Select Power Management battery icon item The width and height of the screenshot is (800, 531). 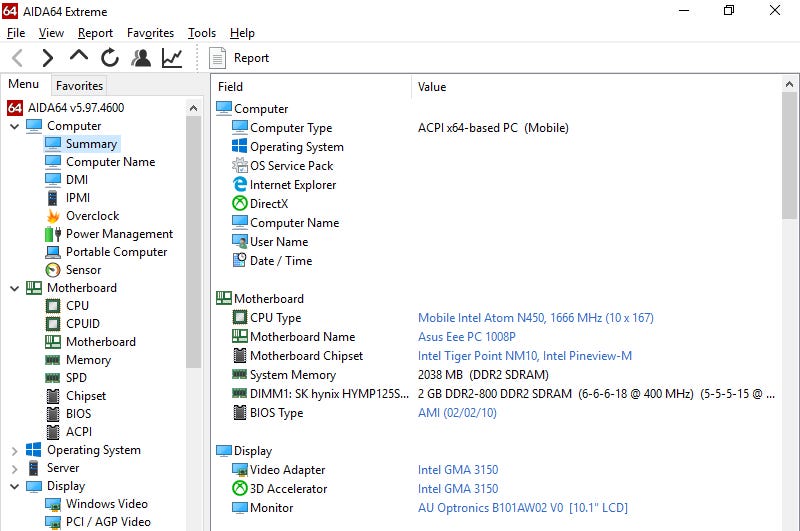109,234
